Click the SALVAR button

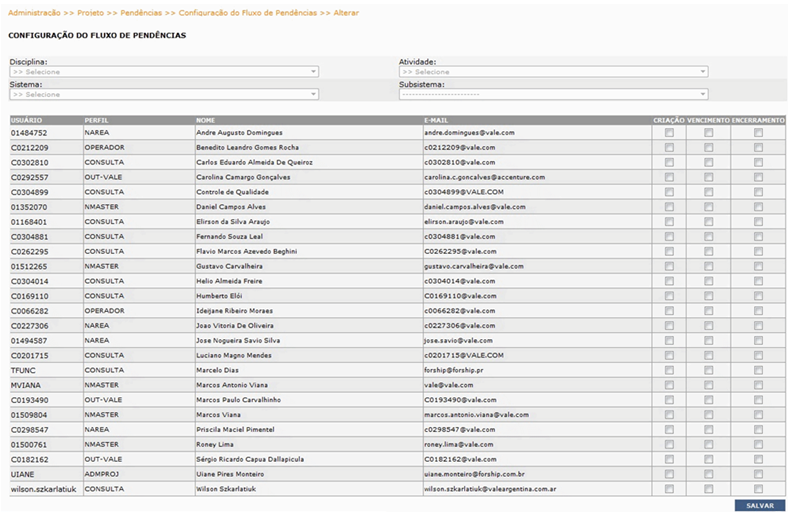coord(760,505)
